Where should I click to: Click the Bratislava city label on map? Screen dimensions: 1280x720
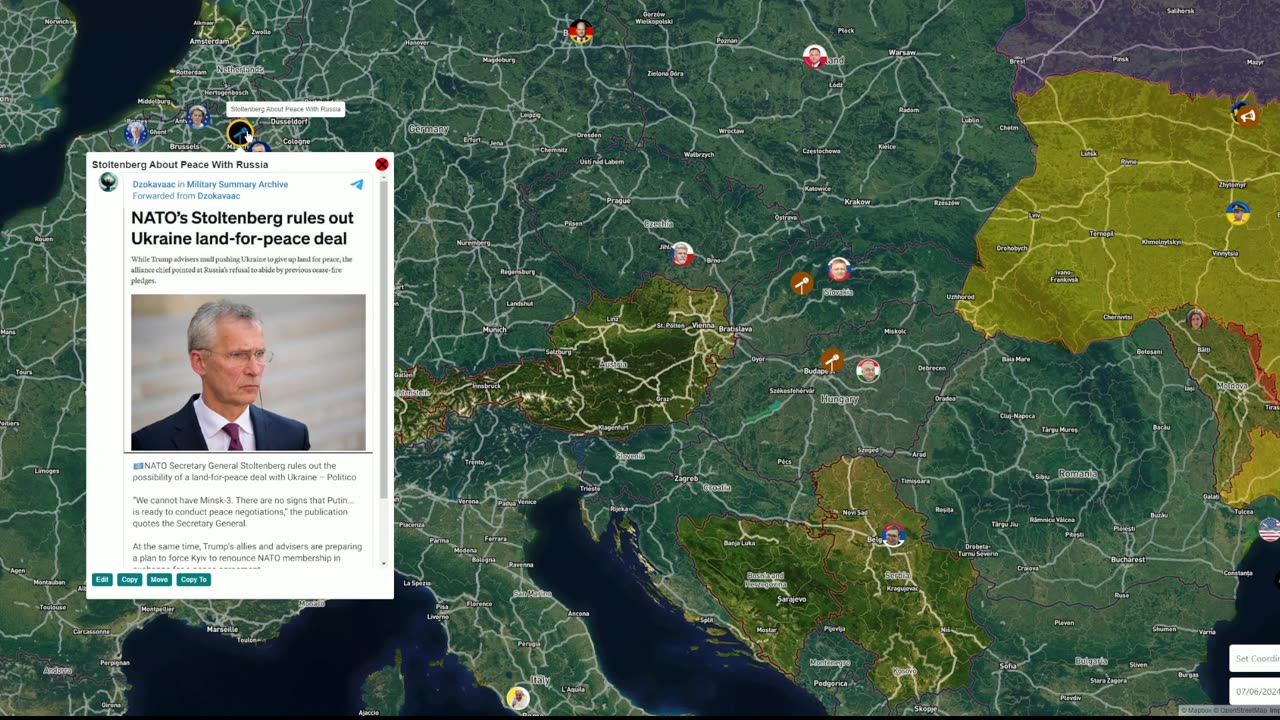pos(735,329)
